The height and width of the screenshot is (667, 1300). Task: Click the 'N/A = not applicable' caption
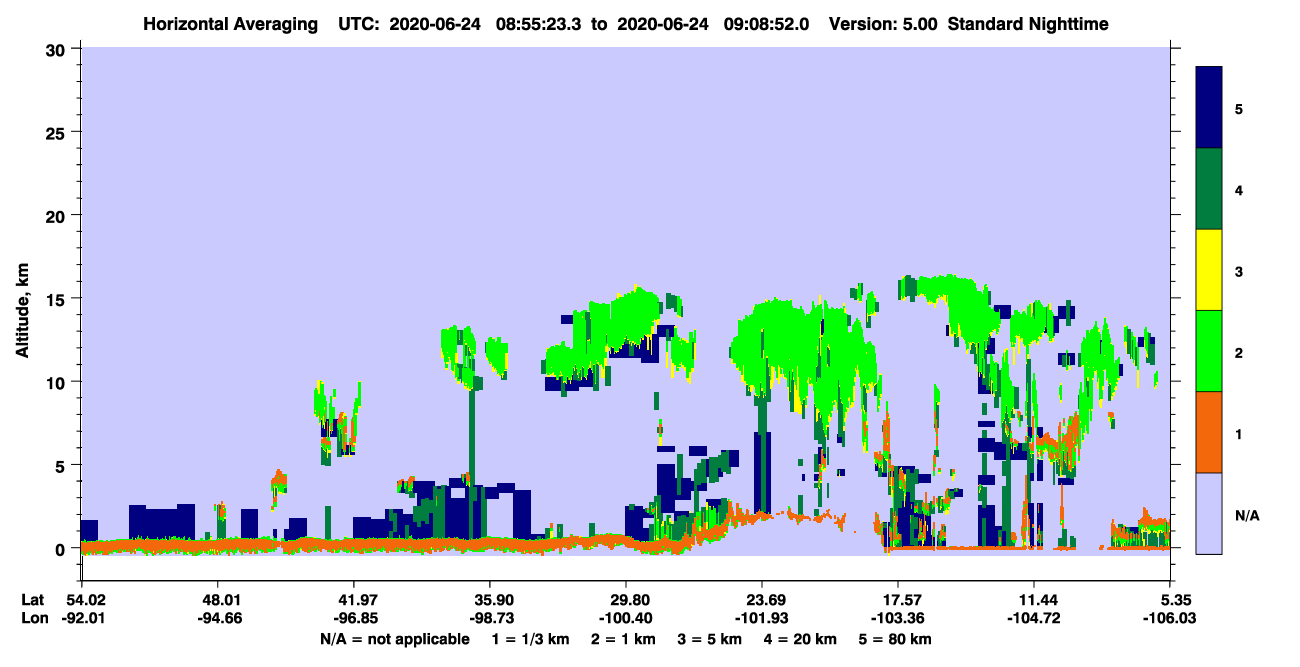[394, 639]
